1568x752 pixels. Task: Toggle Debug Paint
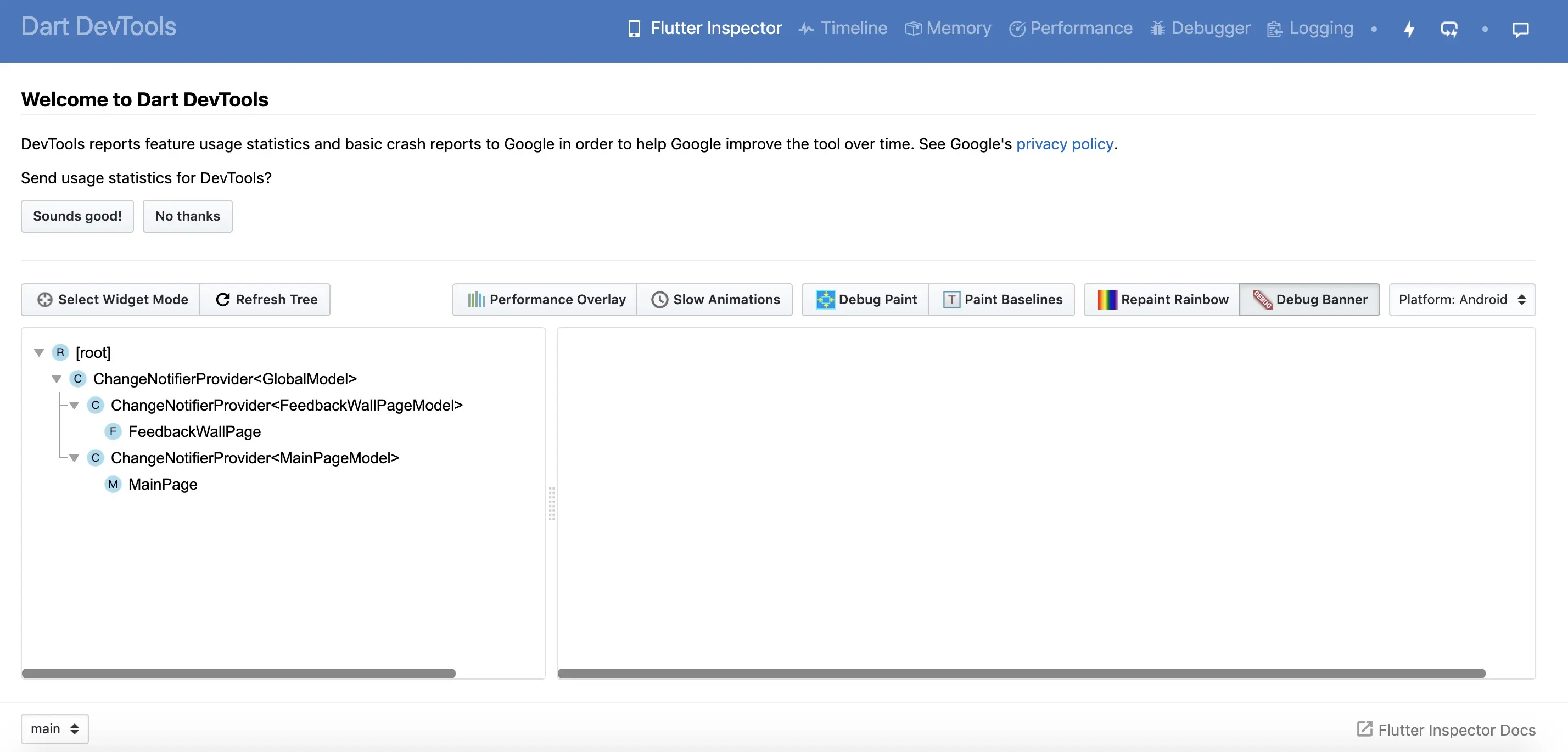point(865,299)
